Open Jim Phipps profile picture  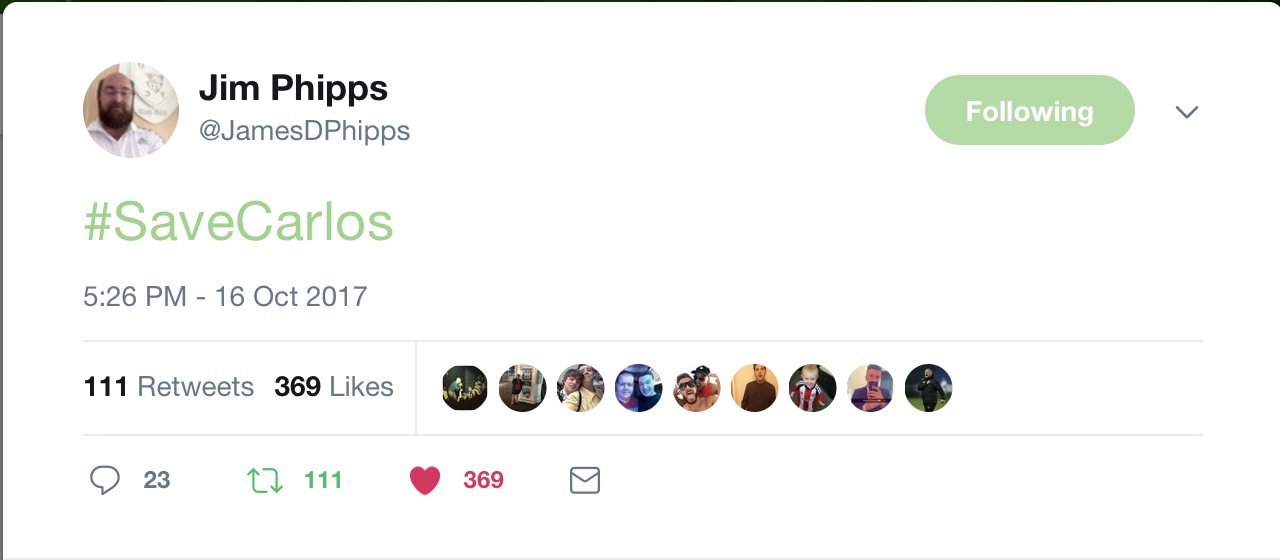click(131, 110)
